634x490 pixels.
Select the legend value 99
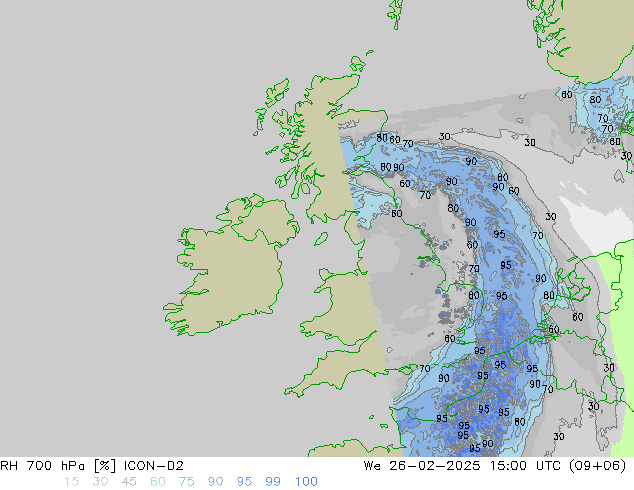point(273,482)
